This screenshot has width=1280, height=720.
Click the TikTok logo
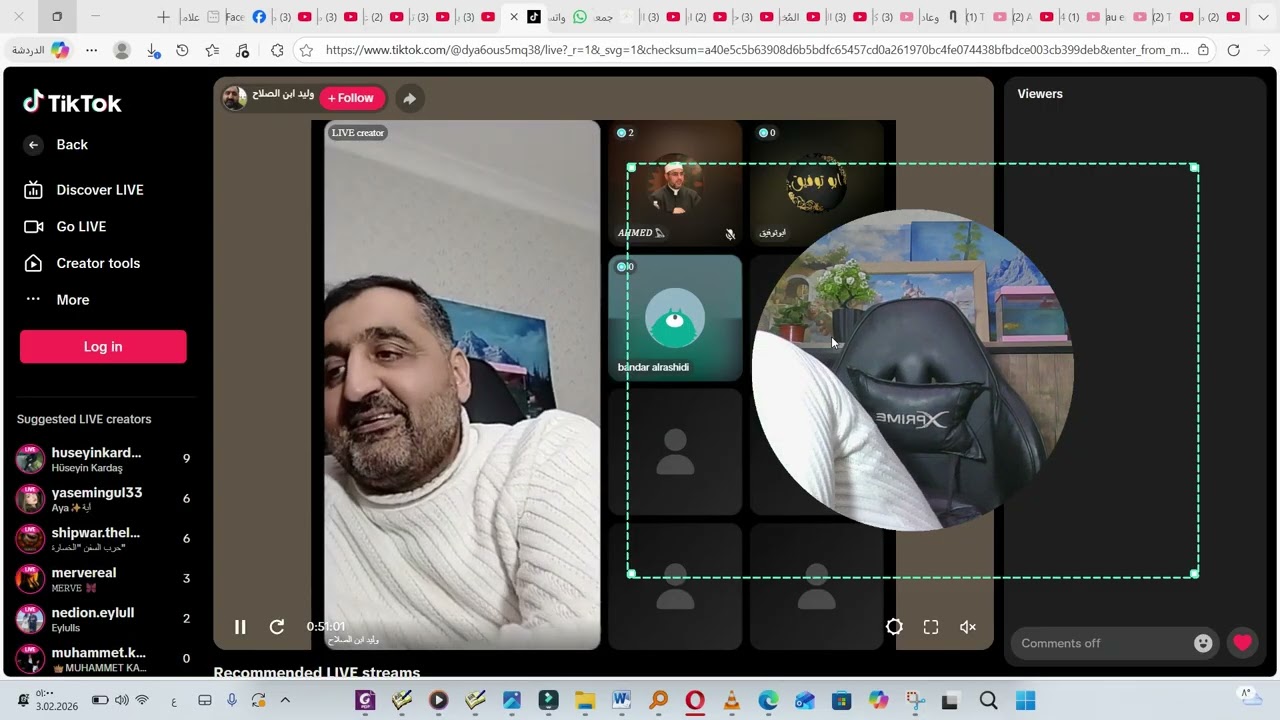[x=72, y=103]
